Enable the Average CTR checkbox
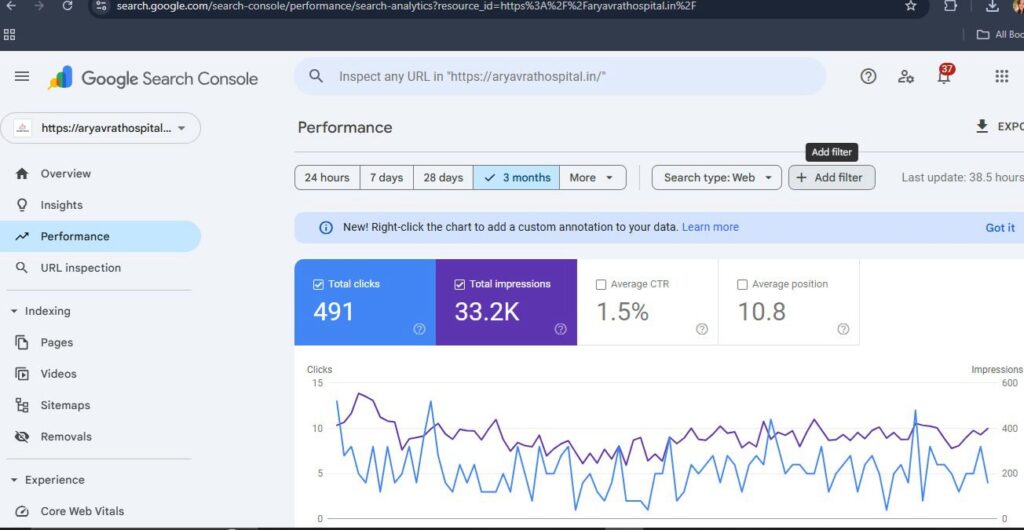 point(601,285)
